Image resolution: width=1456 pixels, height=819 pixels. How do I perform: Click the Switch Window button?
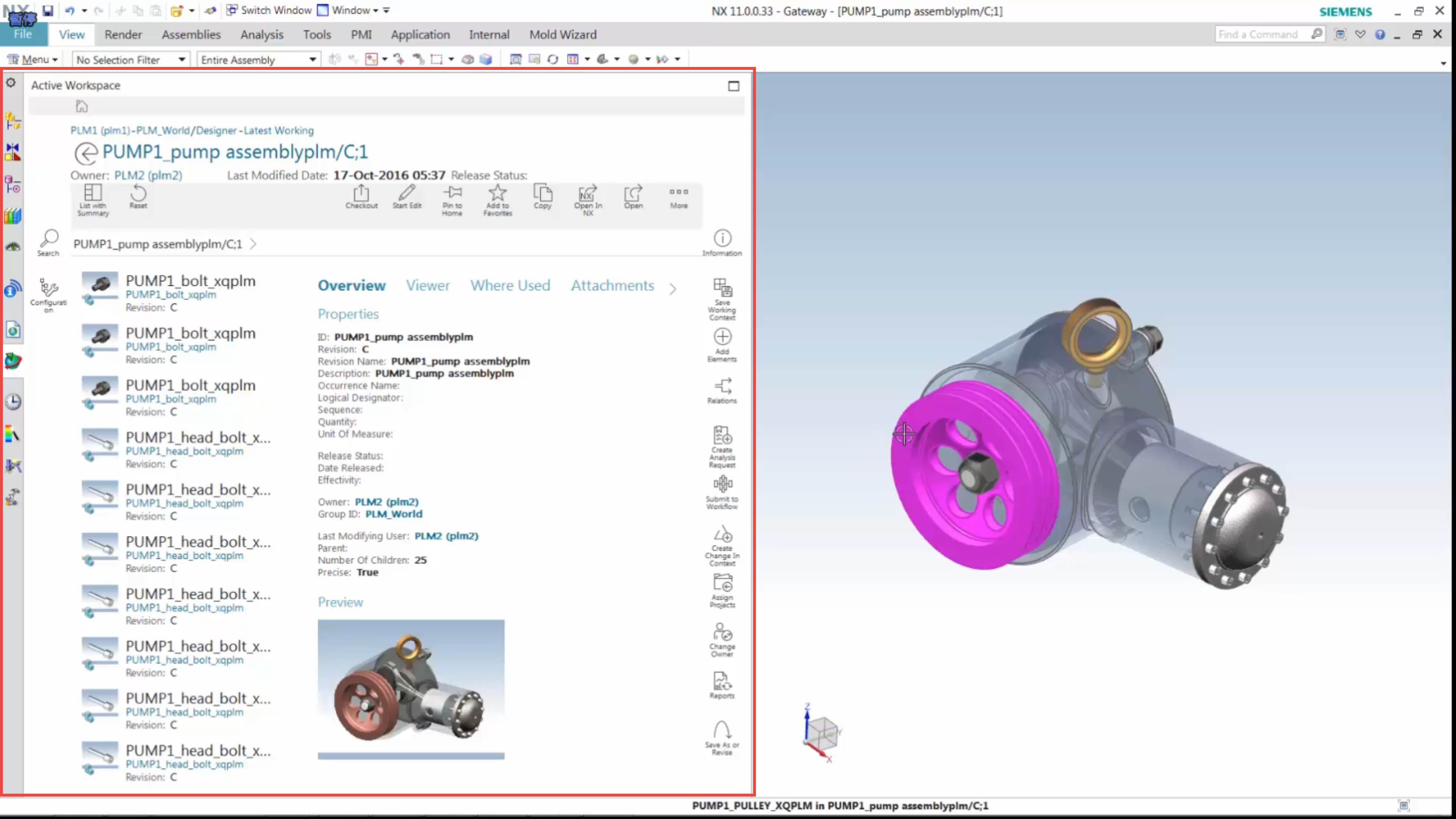(x=269, y=10)
